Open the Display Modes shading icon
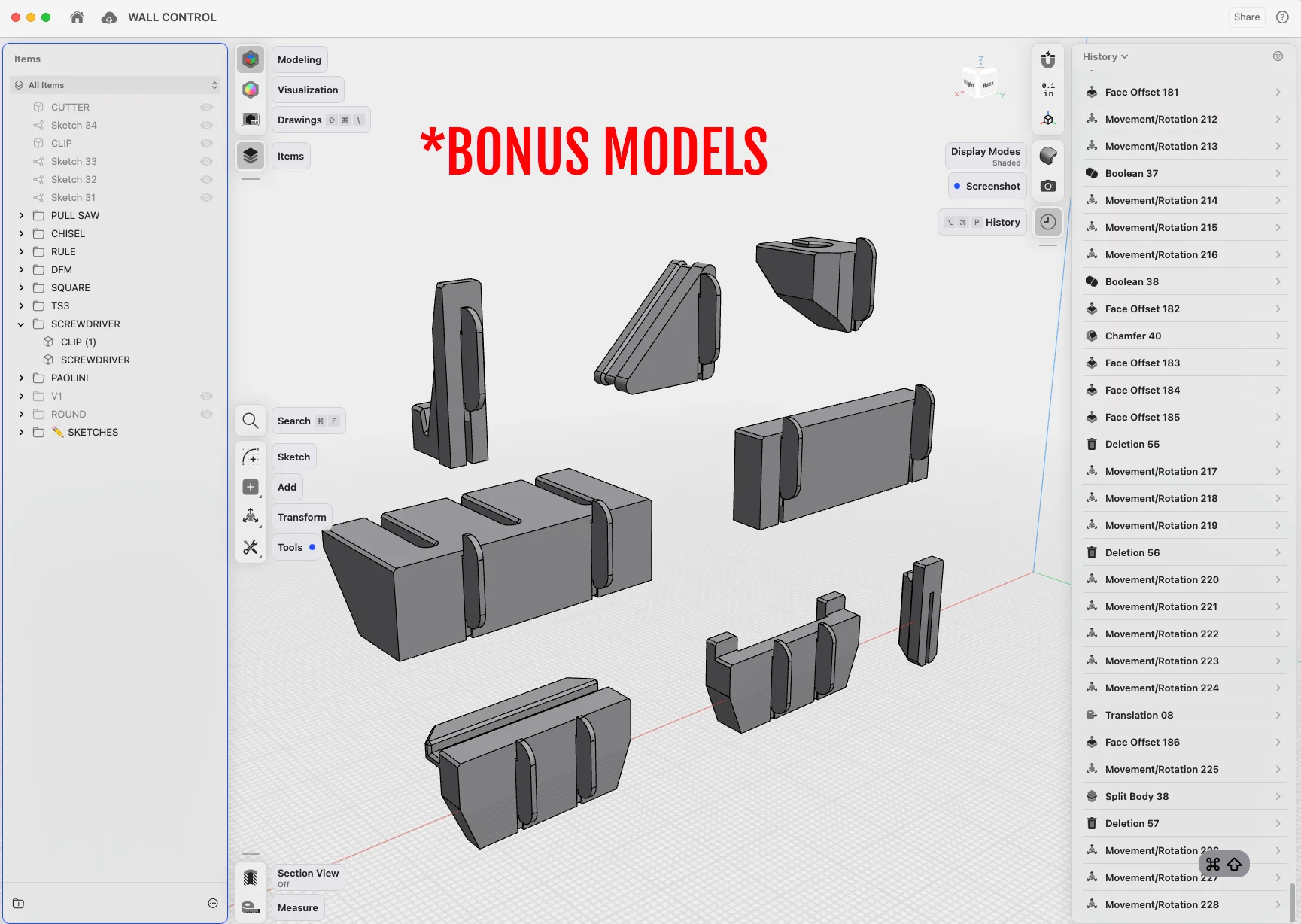The image size is (1301, 924). coord(1048,156)
